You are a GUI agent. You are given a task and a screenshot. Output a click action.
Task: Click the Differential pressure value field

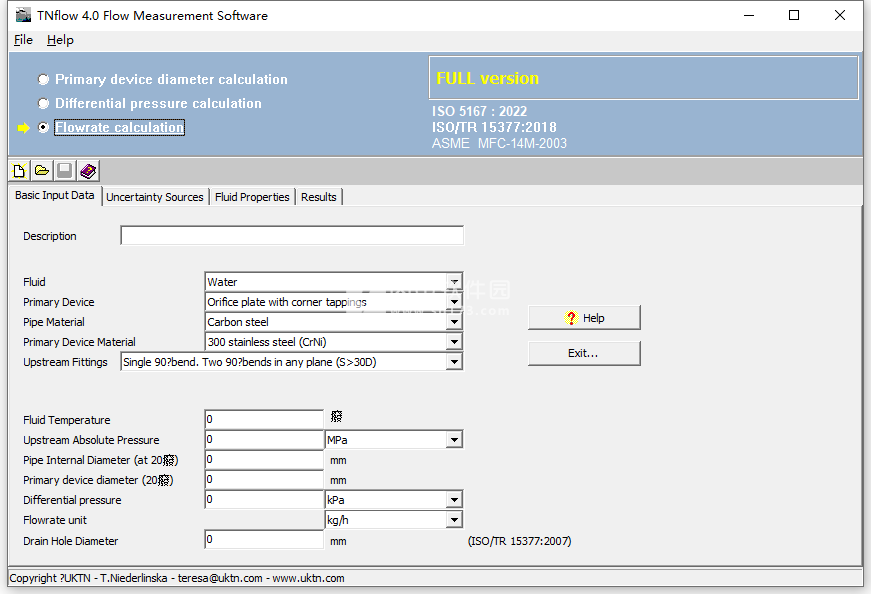[x=264, y=499]
